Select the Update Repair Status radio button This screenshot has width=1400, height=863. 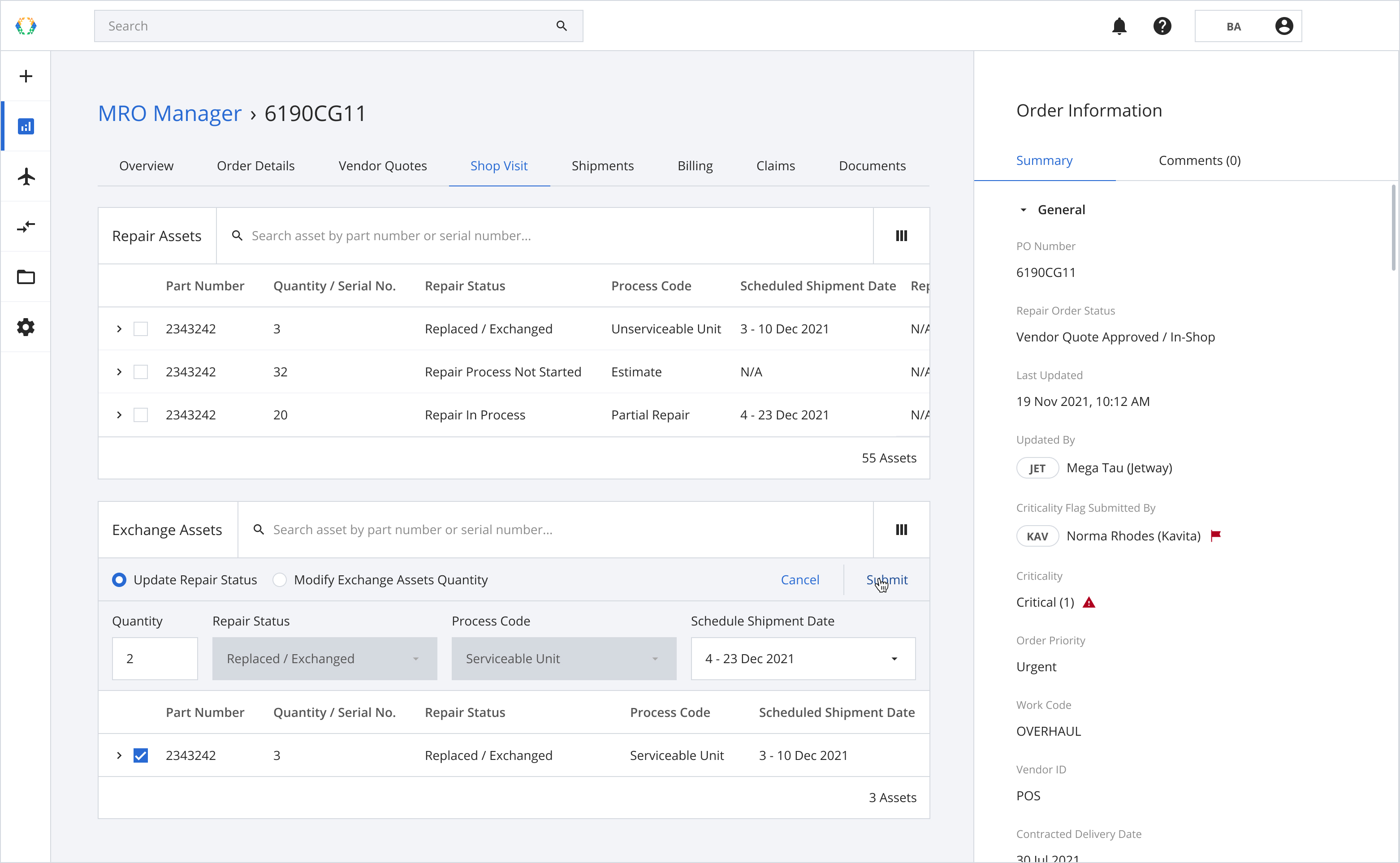(119, 580)
